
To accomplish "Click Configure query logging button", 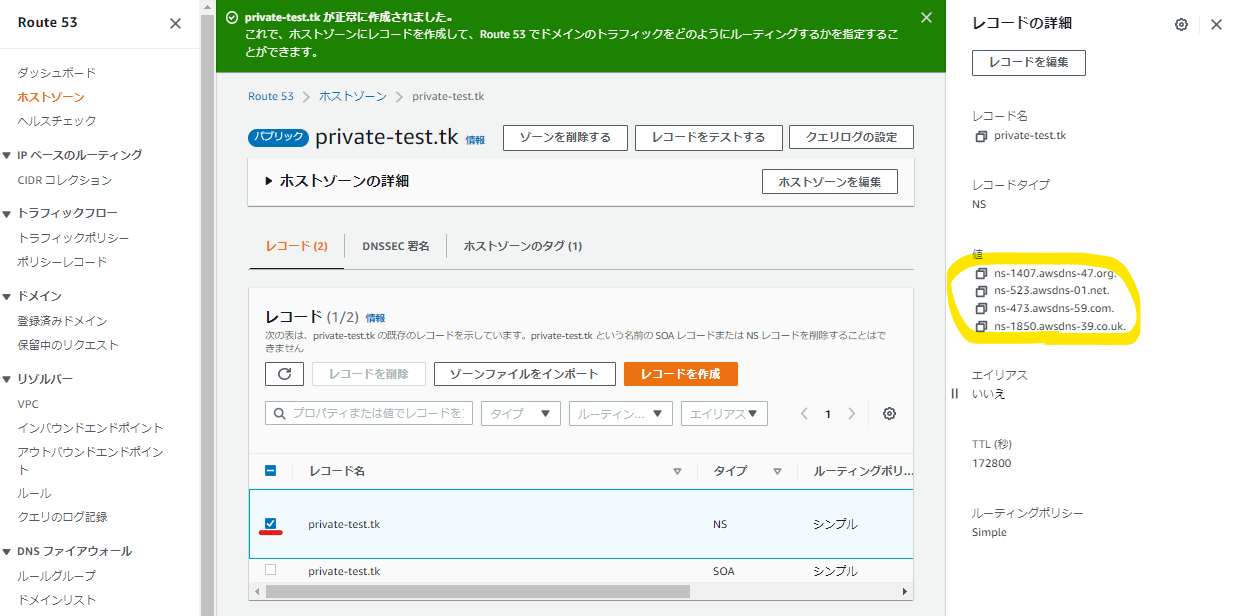I will [851, 138].
